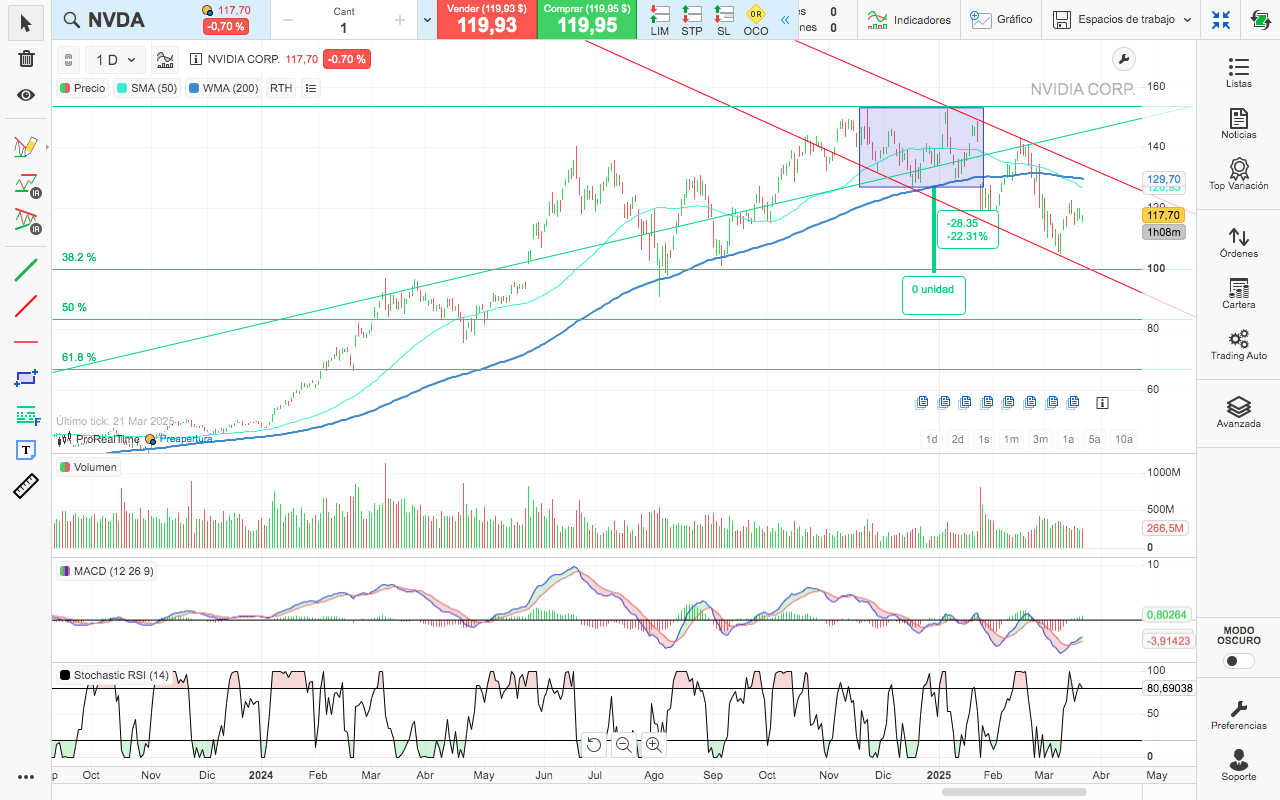Click the reset zoom undo icon
Viewport: 1280px width, 800px height.
[593, 744]
